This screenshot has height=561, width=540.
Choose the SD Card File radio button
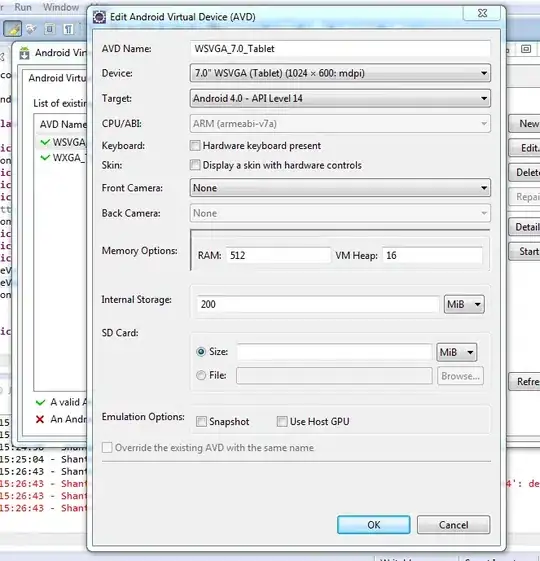pos(201,375)
